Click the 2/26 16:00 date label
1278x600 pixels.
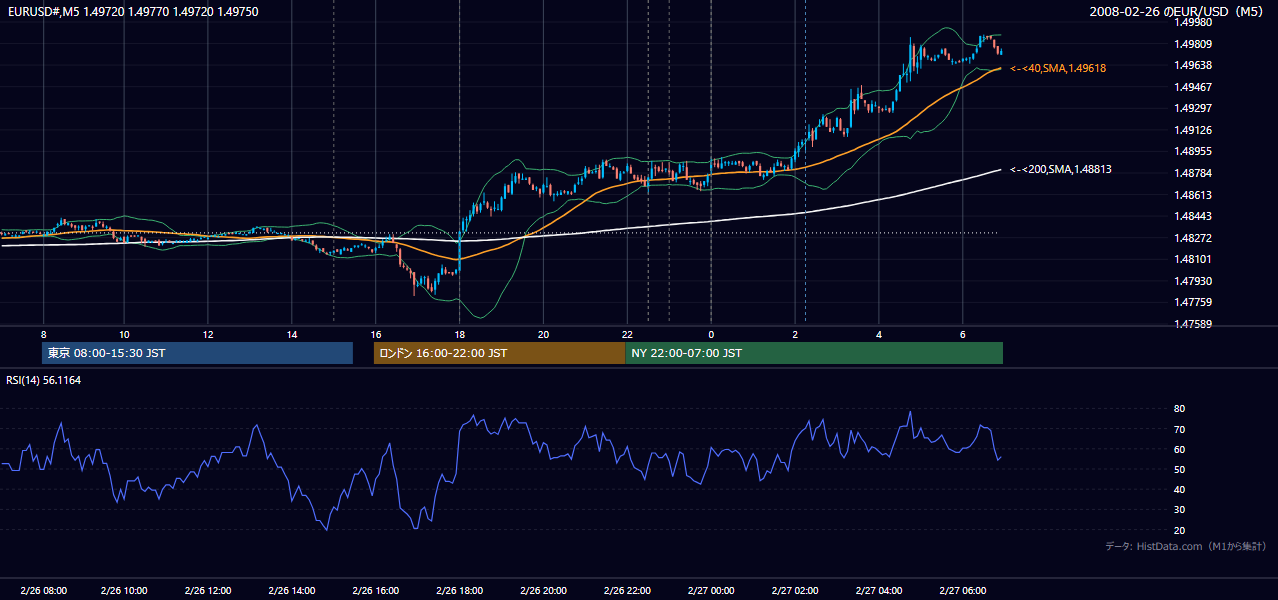pos(378,591)
